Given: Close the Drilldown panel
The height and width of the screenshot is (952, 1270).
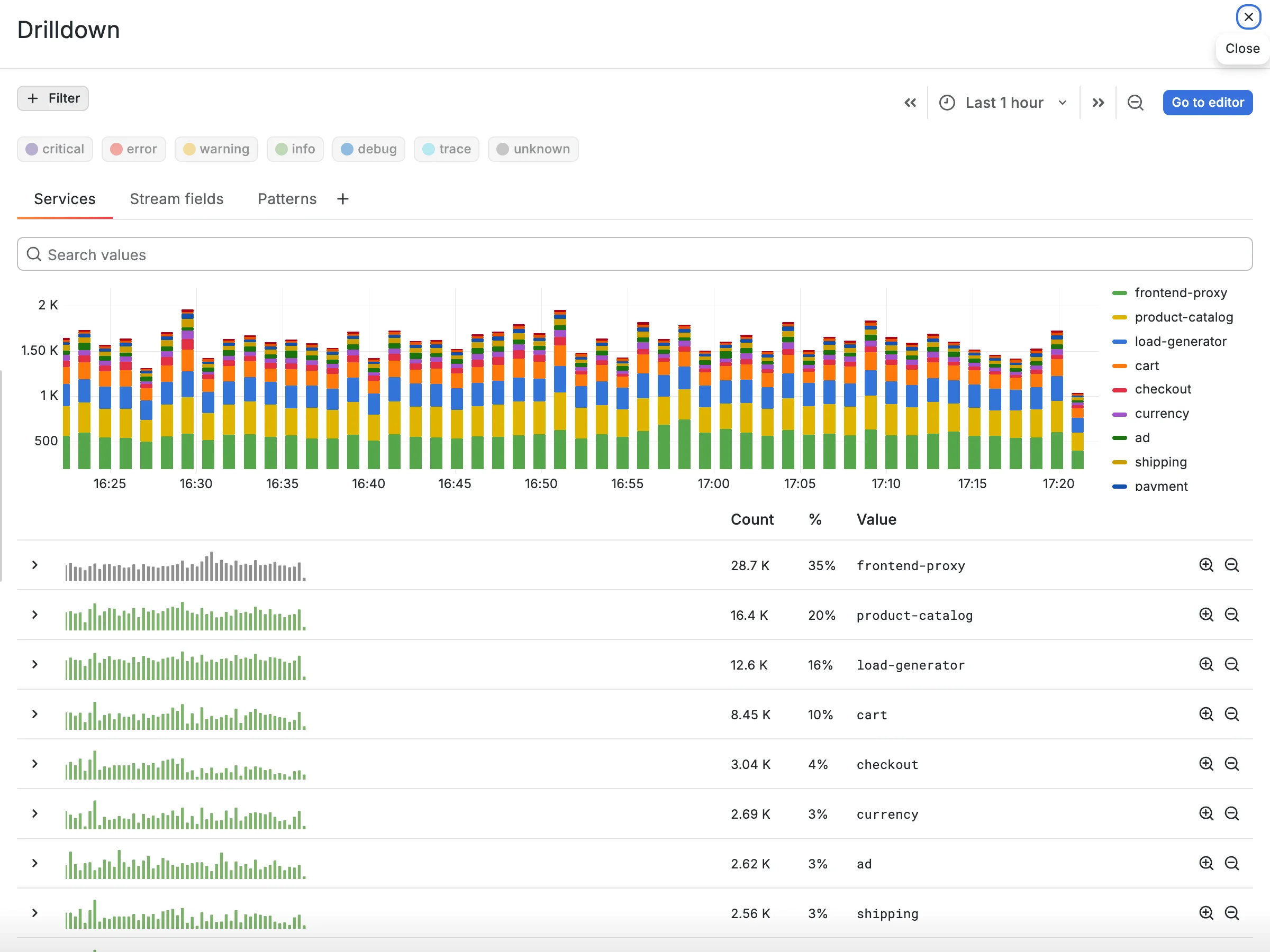Looking at the screenshot, I should tap(1248, 17).
